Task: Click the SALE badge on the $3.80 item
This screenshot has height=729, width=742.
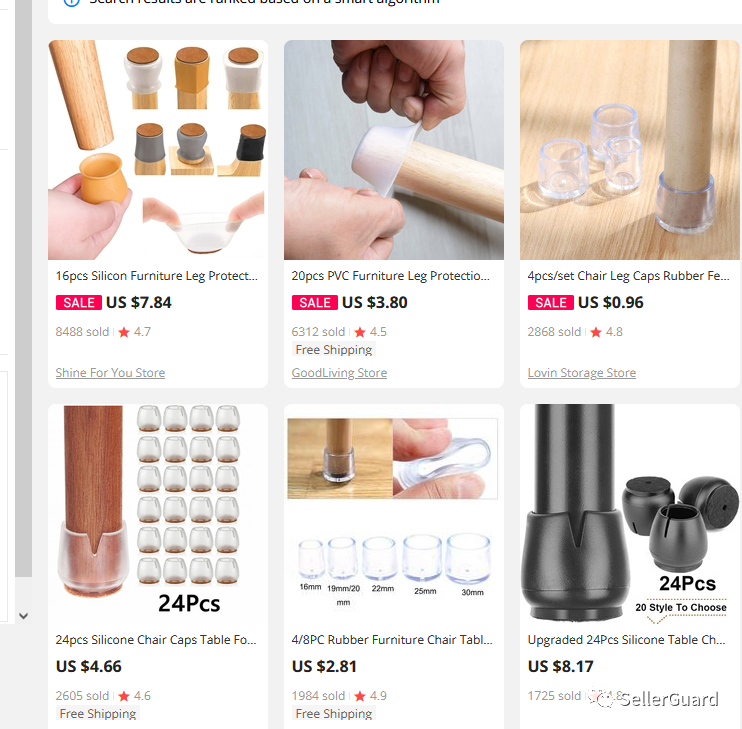Action: (315, 303)
